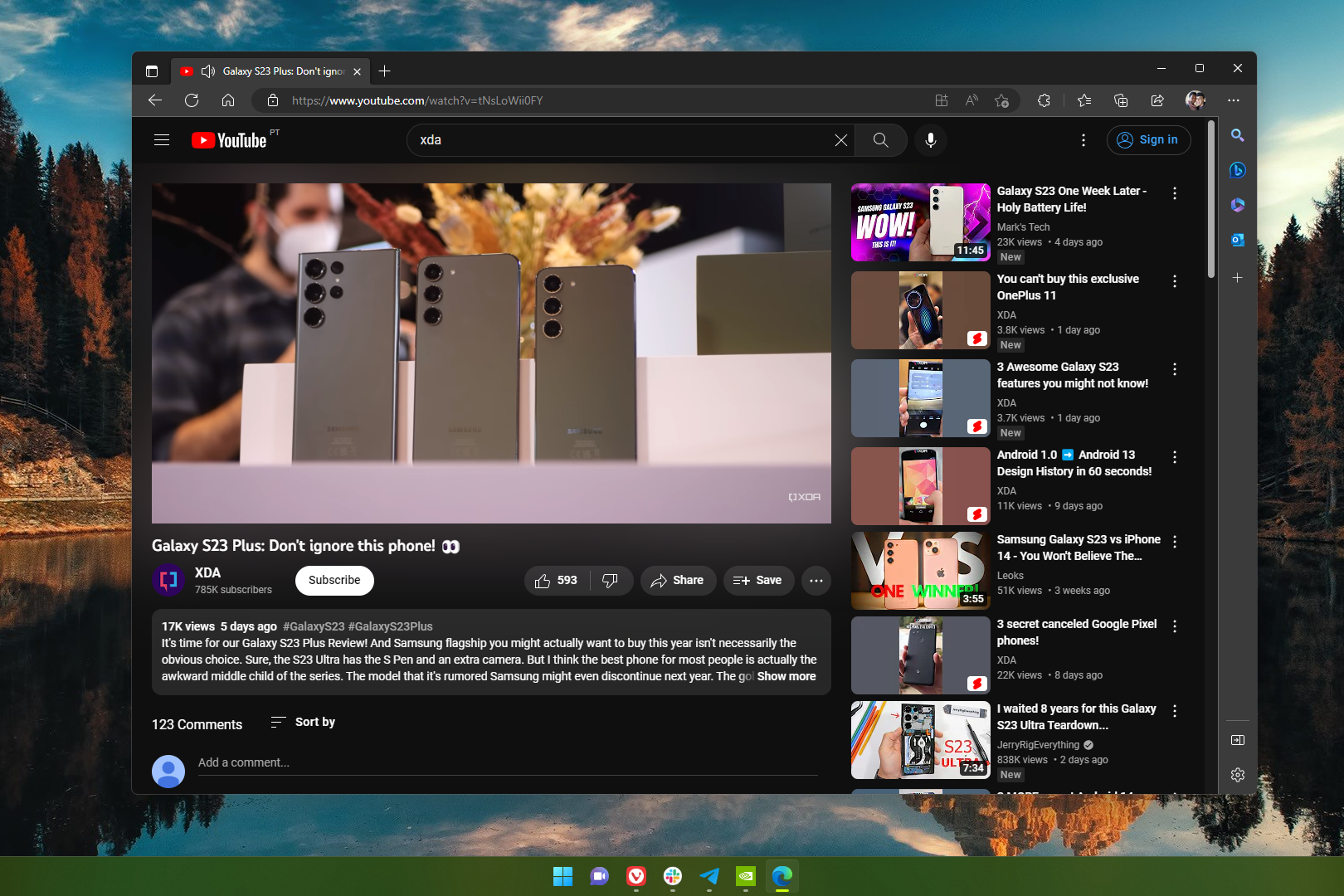Viewport: 1344px width, 896px height.
Task: Subscribe to the XDA channel
Action: (334, 581)
